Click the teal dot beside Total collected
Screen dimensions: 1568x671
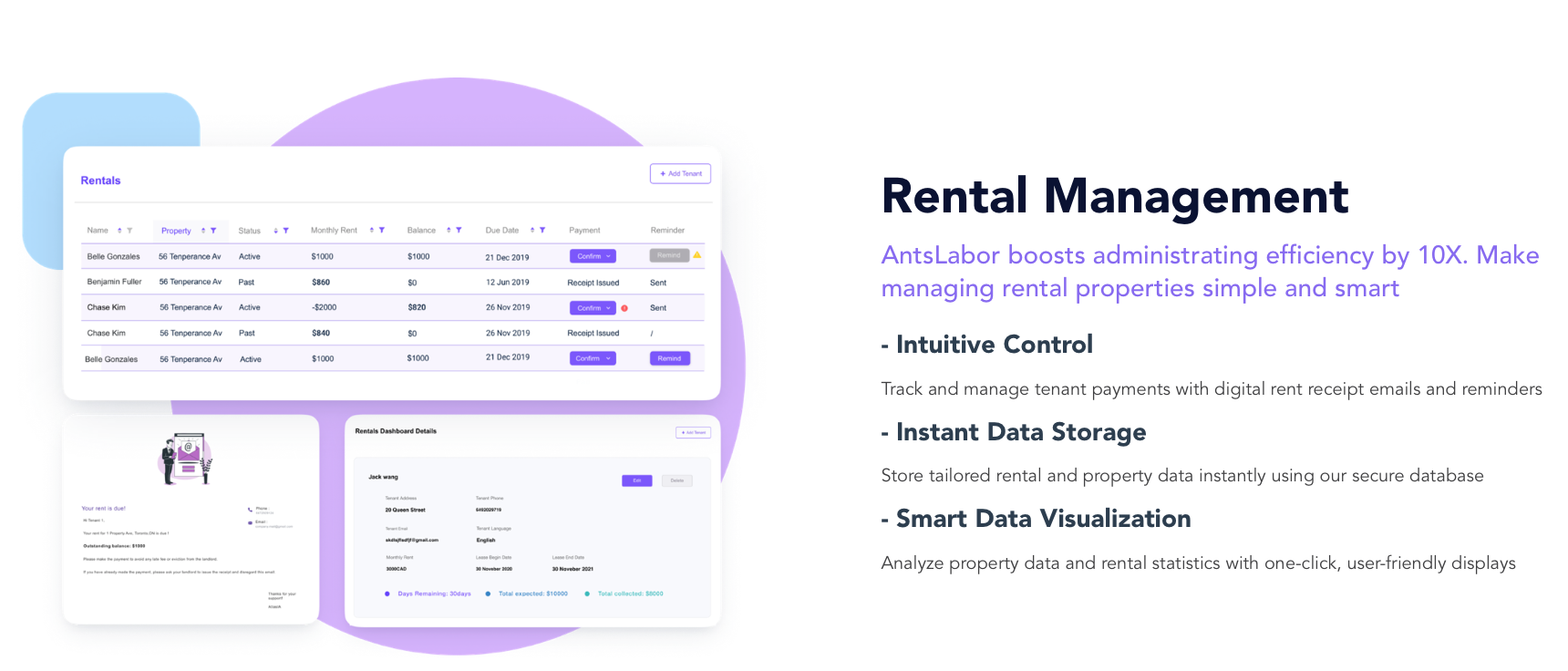point(587,594)
